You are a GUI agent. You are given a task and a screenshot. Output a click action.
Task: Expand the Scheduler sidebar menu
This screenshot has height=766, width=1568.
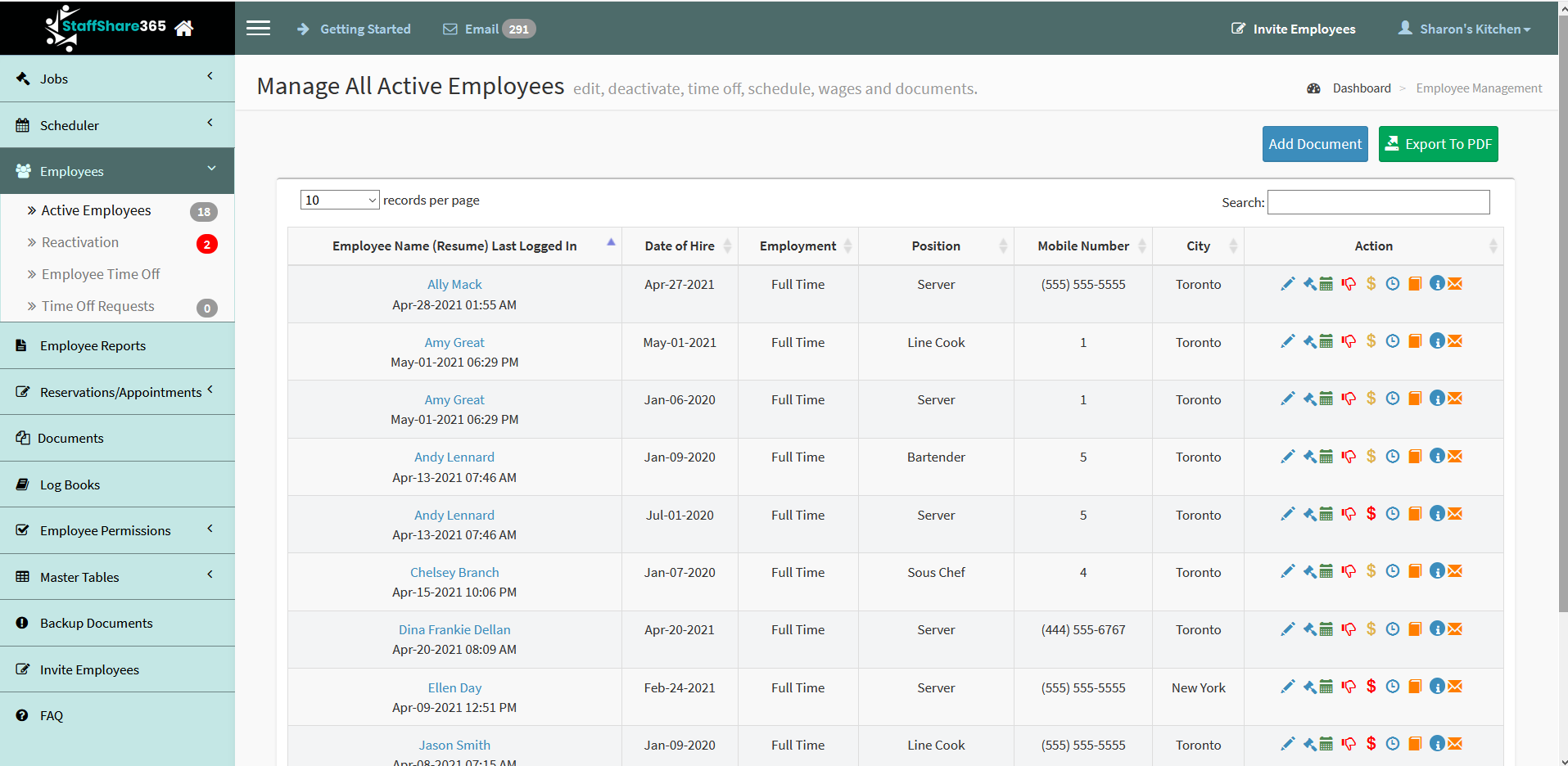point(117,125)
